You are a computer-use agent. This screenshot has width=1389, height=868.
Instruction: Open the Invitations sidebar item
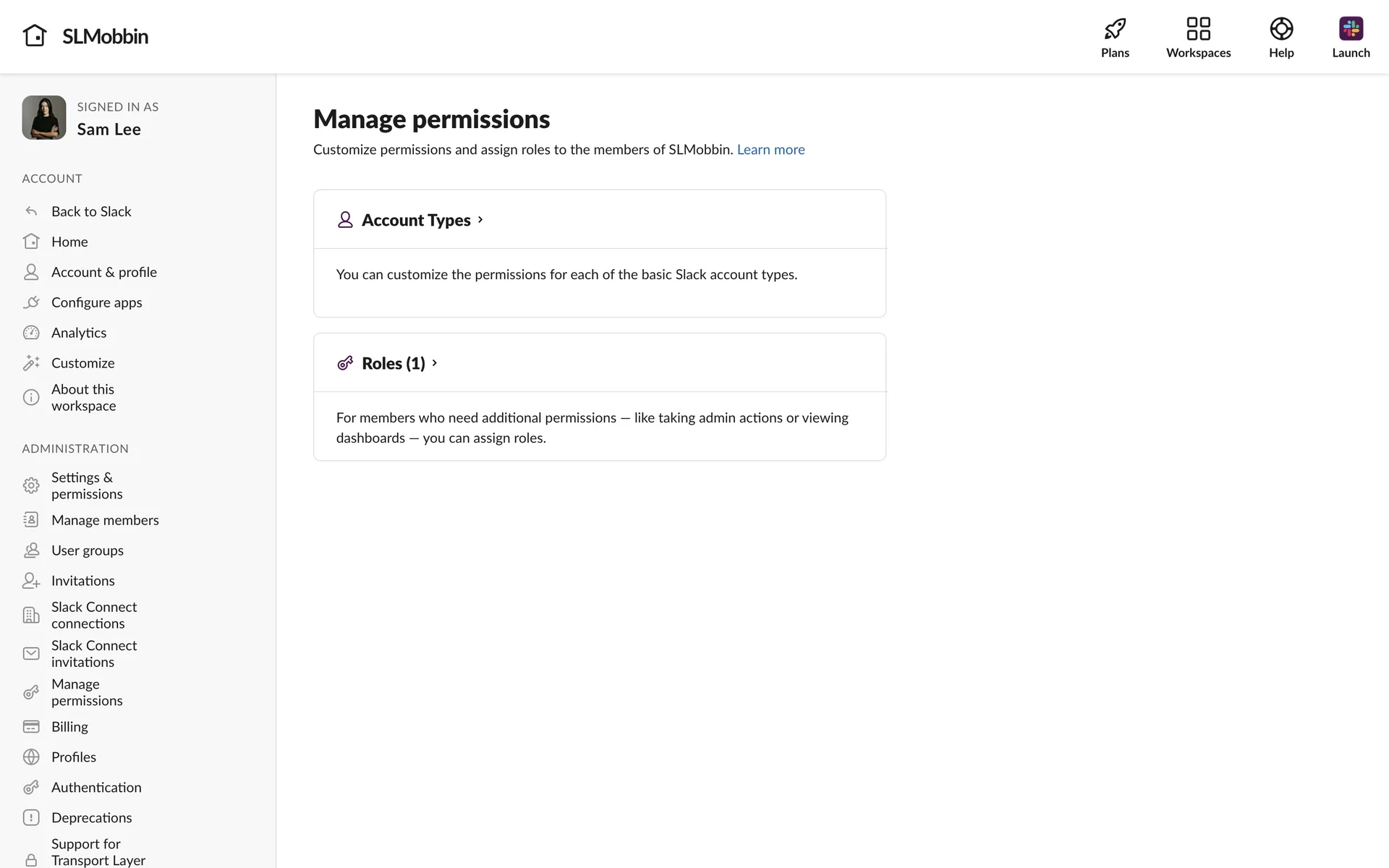click(x=82, y=581)
